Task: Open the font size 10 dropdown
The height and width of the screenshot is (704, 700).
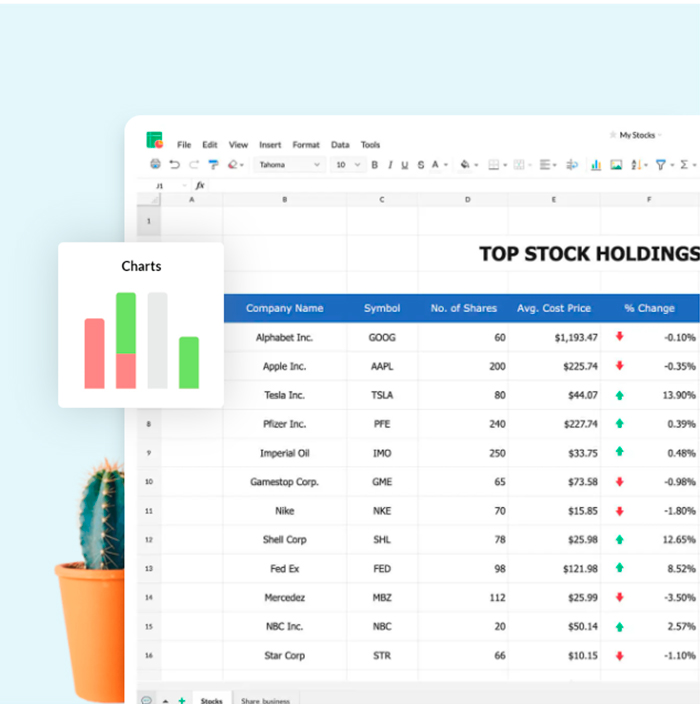Action: pyautogui.click(x=348, y=165)
